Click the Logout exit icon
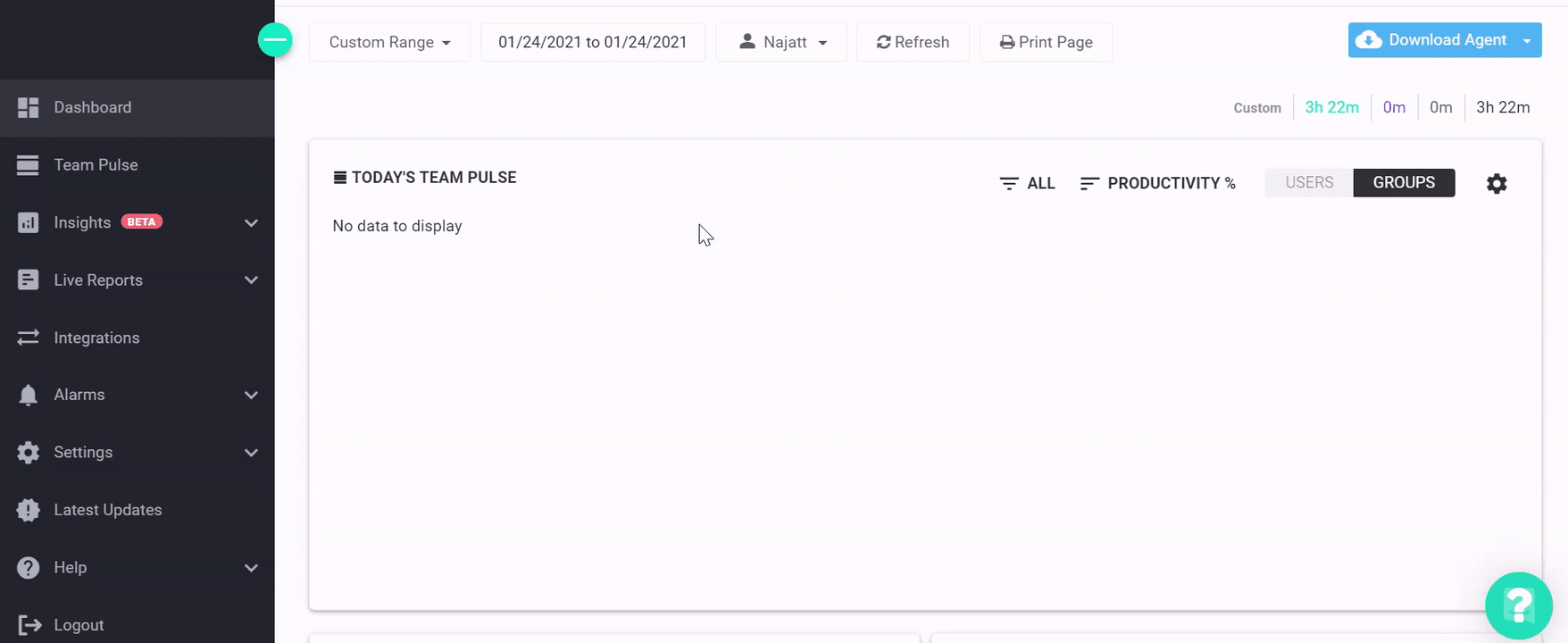Viewport: 1568px width, 643px height. tap(29, 625)
